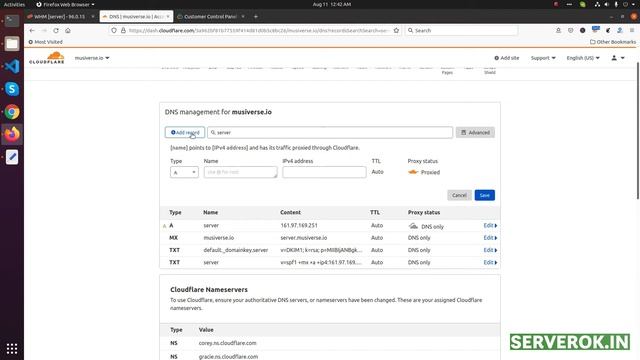The image size is (640, 360).
Task: Click the Firefox icon in the dock
Action: [12, 134]
